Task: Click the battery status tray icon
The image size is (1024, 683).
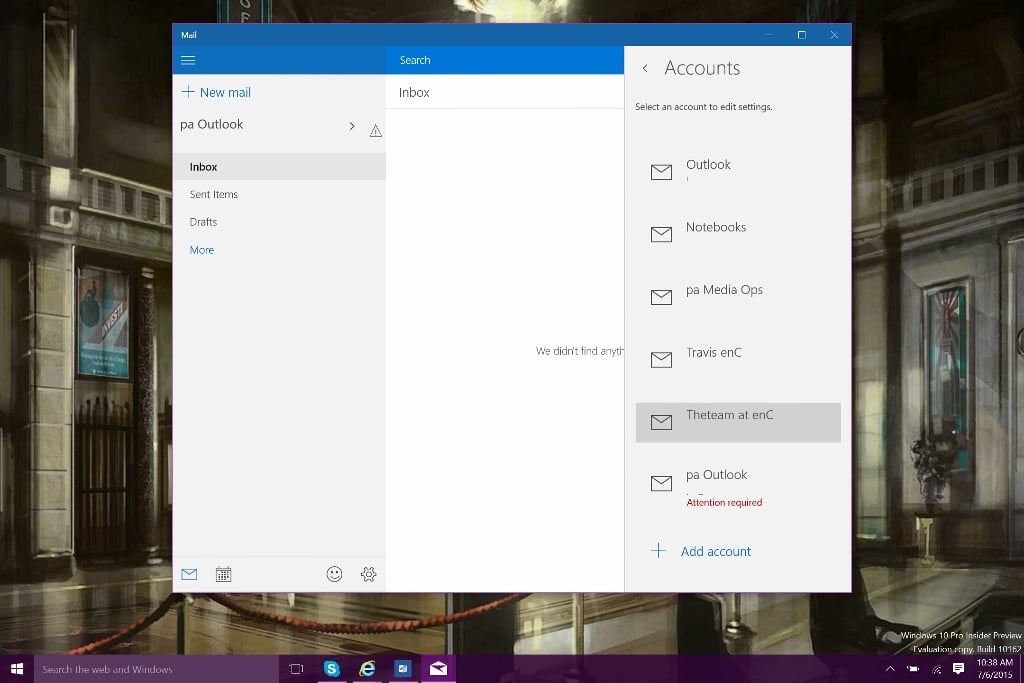Action: (x=913, y=669)
